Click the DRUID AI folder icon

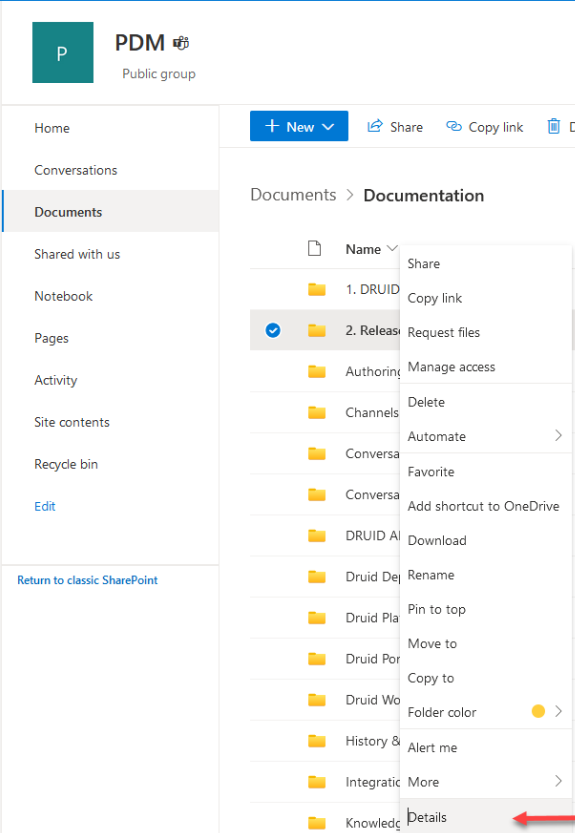click(317, 536)
